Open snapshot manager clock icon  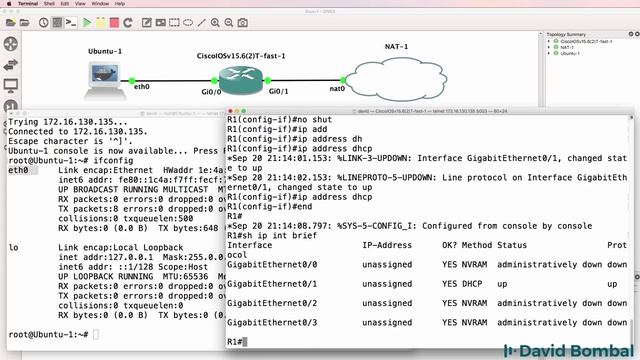coord(43,22)
